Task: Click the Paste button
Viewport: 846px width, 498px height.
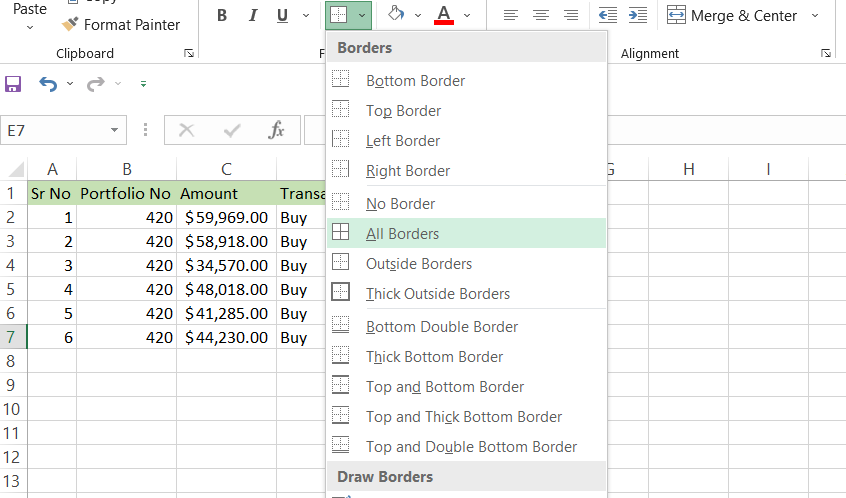Action: click(30, 10)
